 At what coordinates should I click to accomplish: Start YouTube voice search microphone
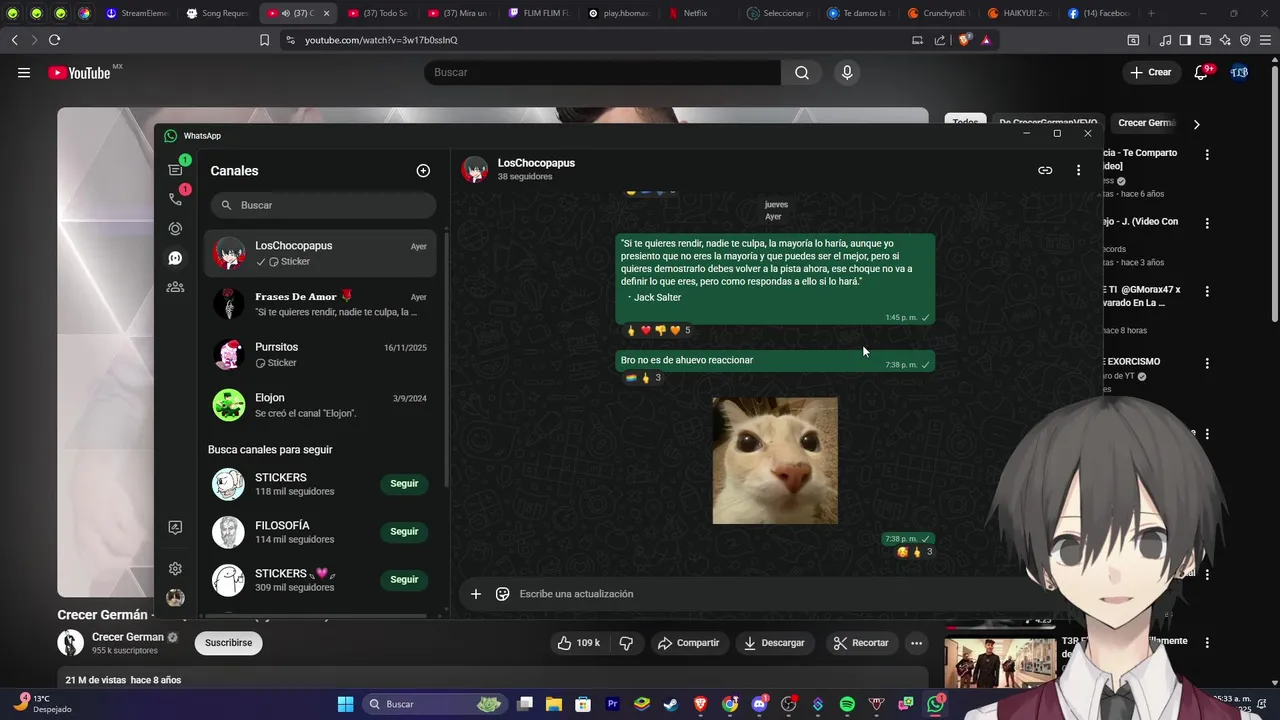[x=847, y=72]
